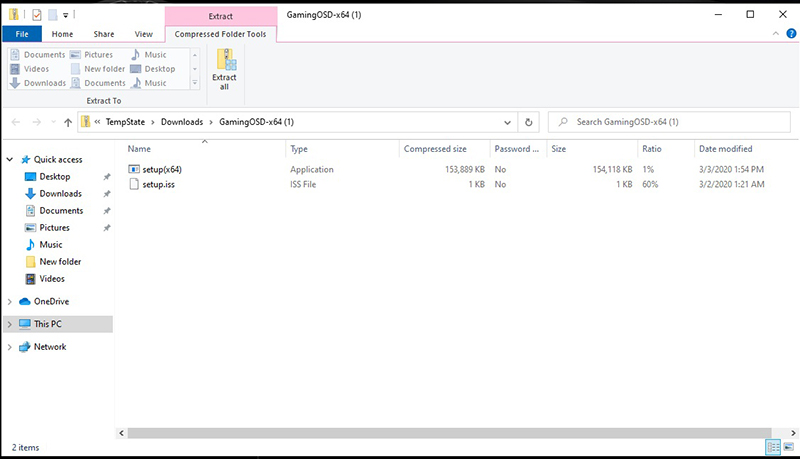Expand the OneDrive tree node
This screenshot has height=459, width=800.
(9, 302)
